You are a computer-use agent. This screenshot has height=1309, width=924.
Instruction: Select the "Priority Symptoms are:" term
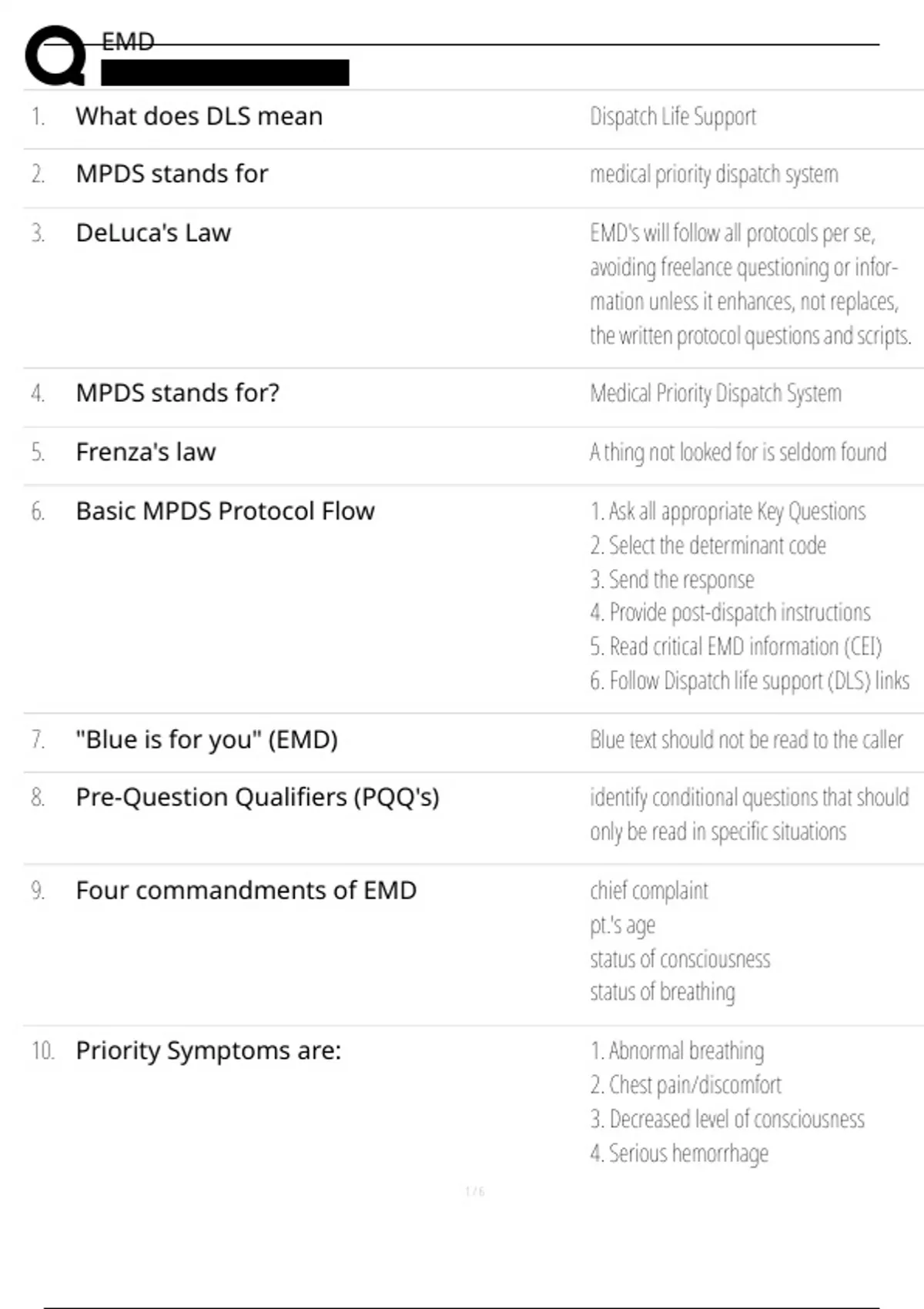click(208, 1050)
